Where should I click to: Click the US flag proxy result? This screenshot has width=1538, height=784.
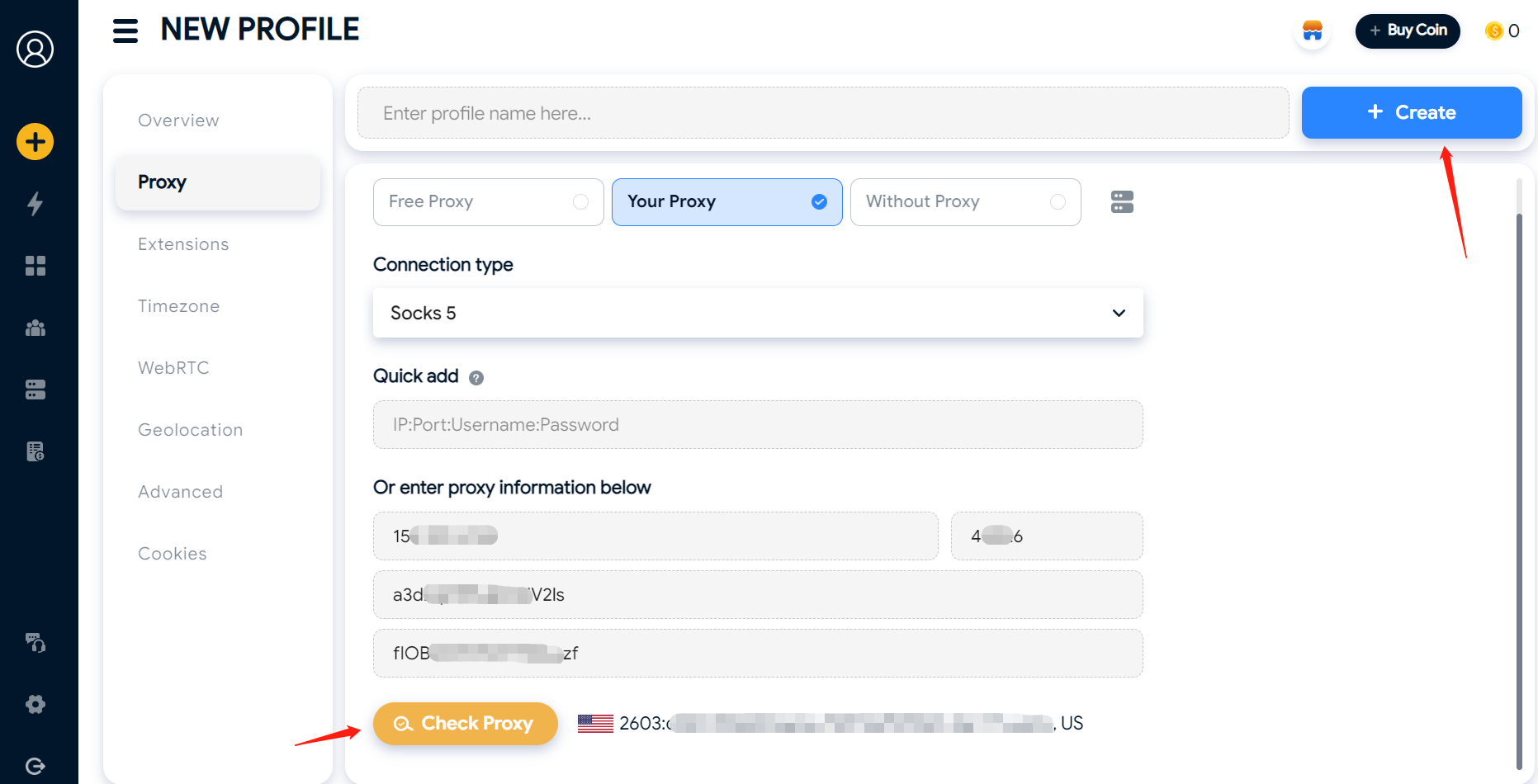[x=595, y=724]
